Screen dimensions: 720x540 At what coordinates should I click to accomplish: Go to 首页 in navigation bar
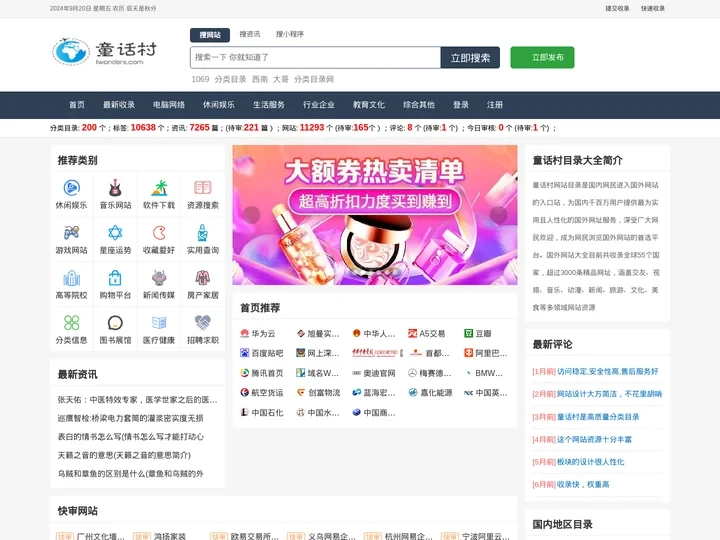pos(77,105)
